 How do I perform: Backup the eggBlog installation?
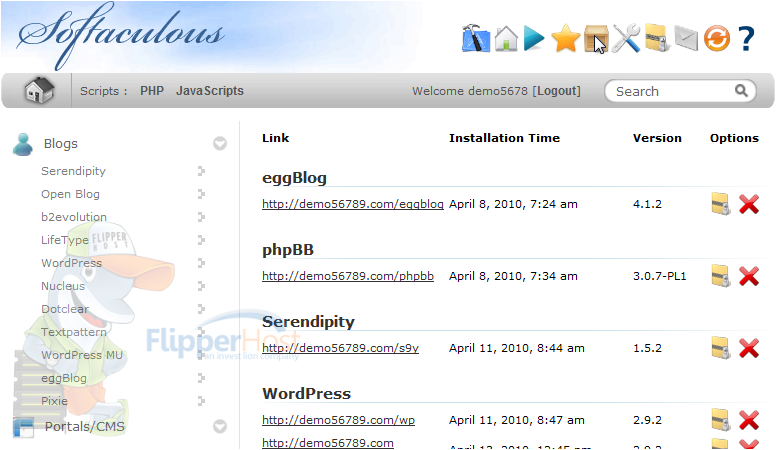[721, 203]
